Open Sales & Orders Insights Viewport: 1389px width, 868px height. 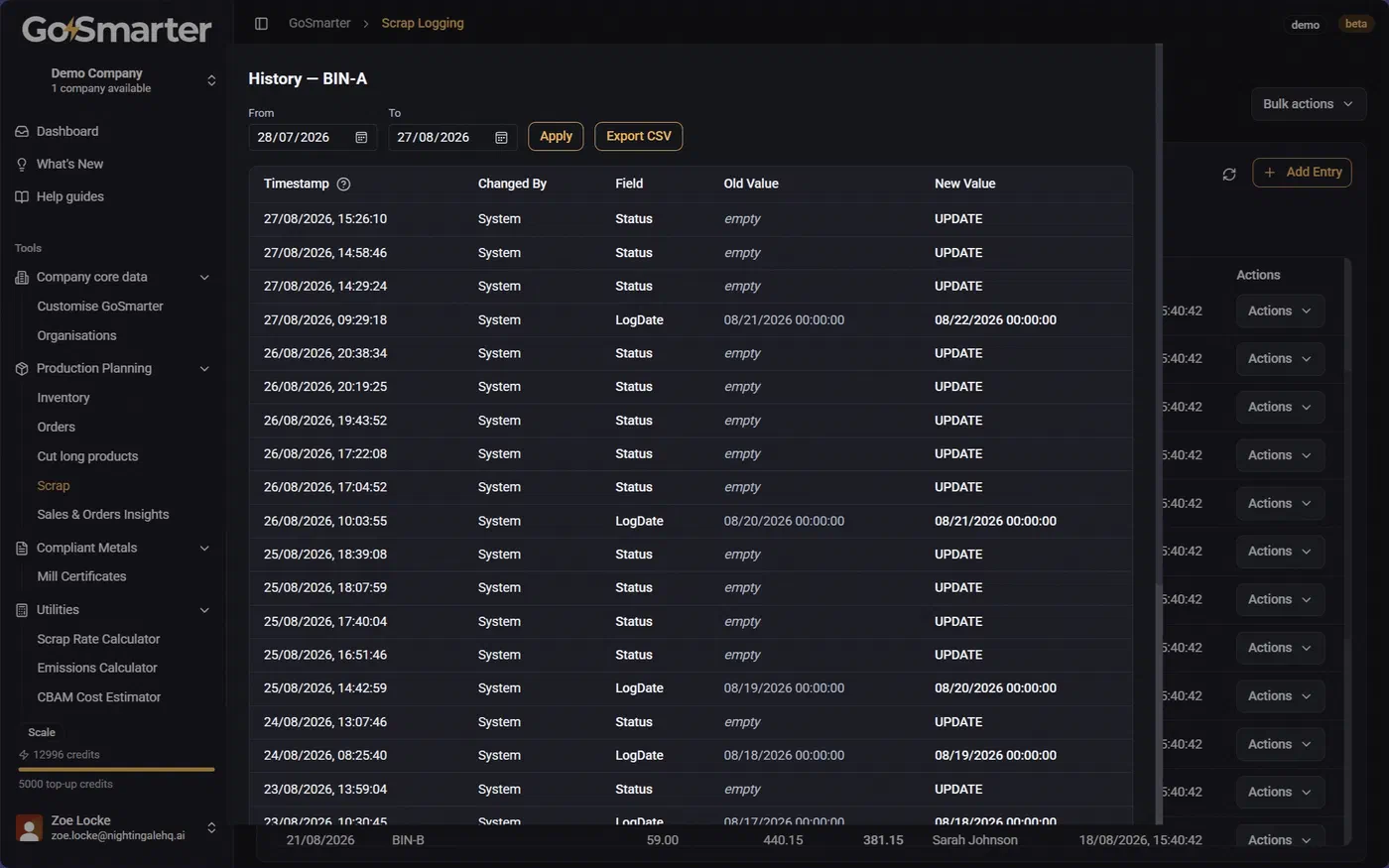tap(103, 514)
